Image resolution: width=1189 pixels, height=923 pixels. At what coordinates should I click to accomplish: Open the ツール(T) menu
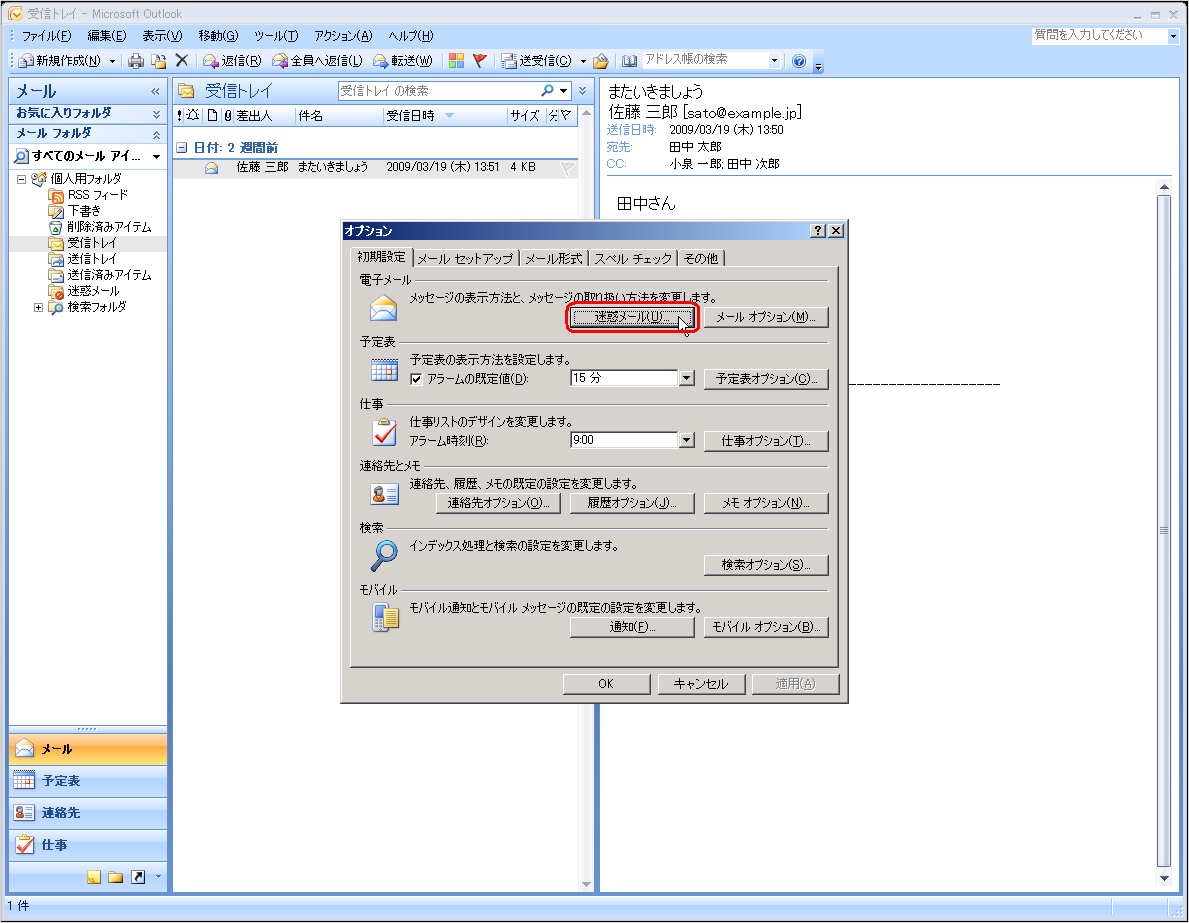tap(276, 36)
